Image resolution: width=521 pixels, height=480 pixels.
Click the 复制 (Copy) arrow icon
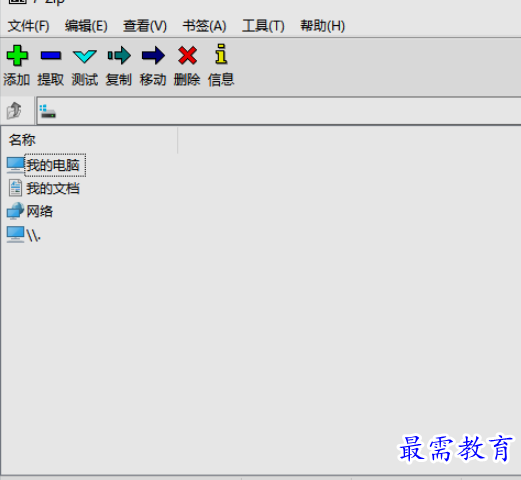[119, 55]
